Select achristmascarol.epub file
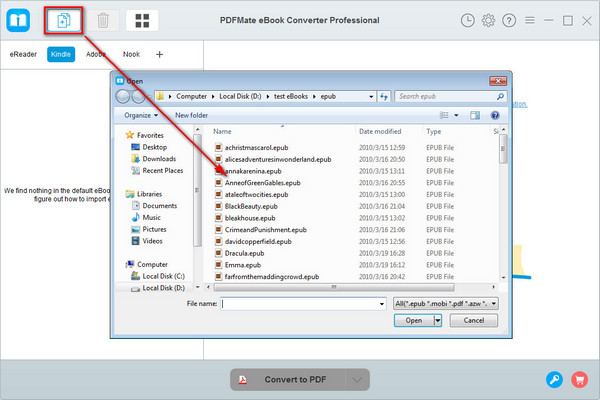This screenshot has height=400, width=600. (252, 147)
